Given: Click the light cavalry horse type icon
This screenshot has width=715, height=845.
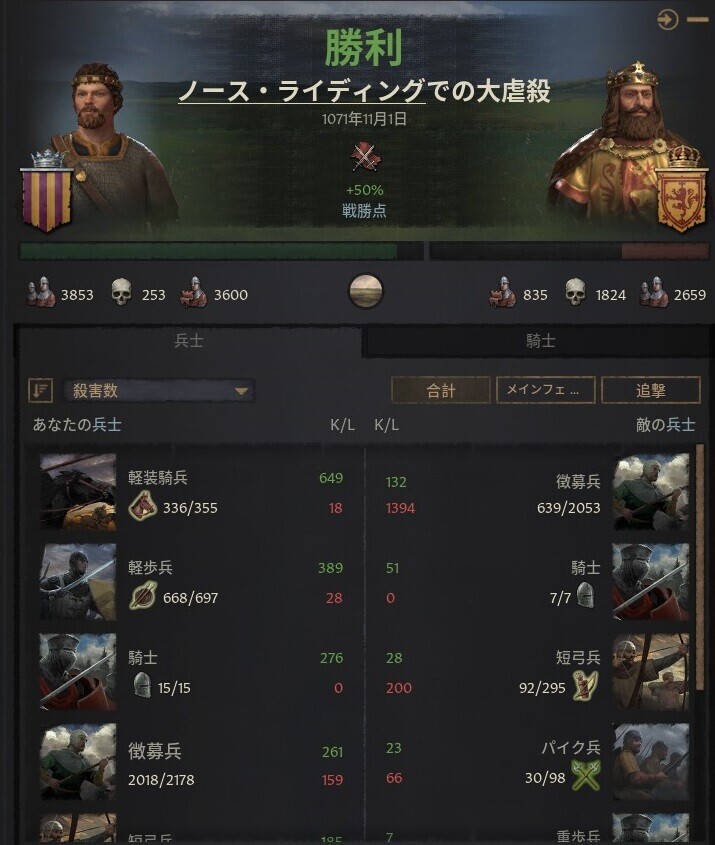Looking at the screenshot, I should (143, 505).
